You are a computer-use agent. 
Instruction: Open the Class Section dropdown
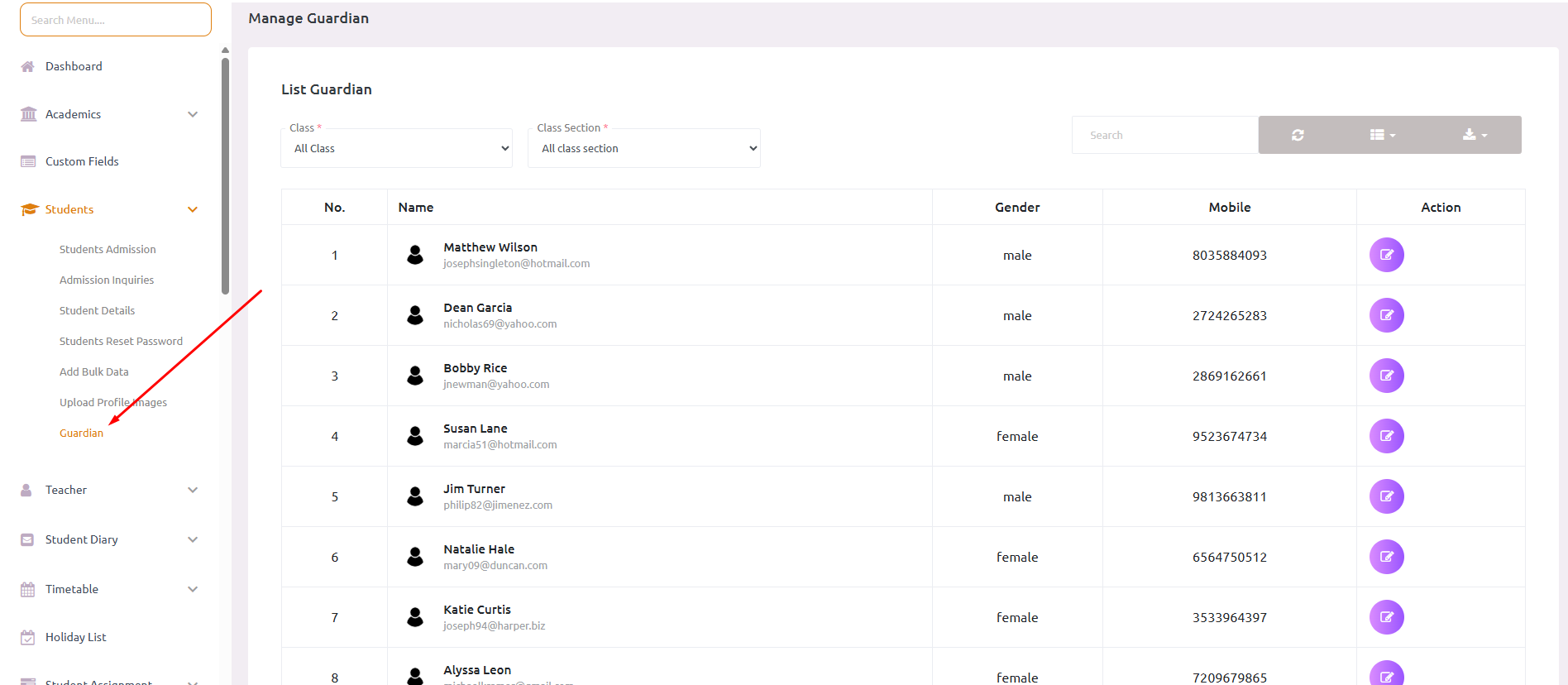644,149
